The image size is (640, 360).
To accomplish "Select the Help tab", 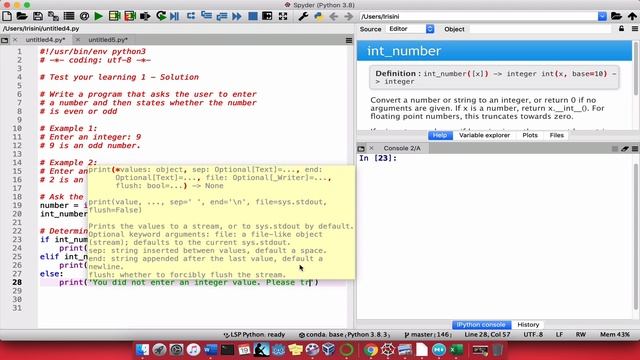I will (x=440, y=135).
